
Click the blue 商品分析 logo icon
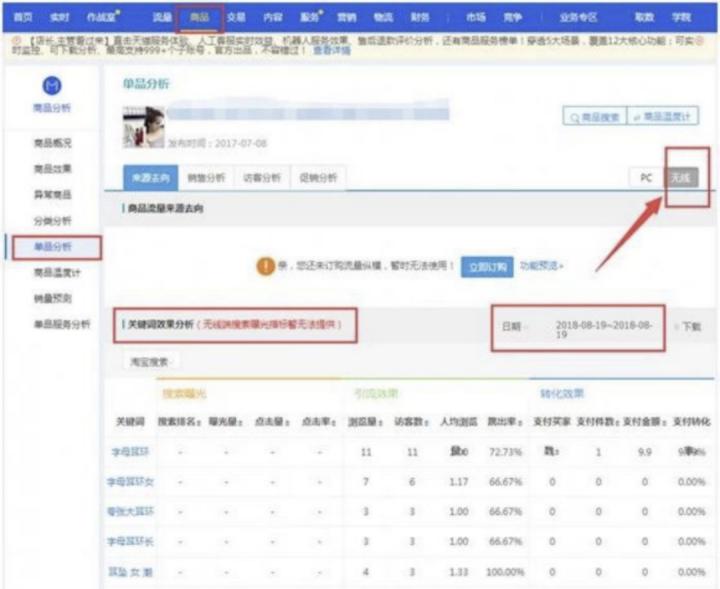point(52,85)
